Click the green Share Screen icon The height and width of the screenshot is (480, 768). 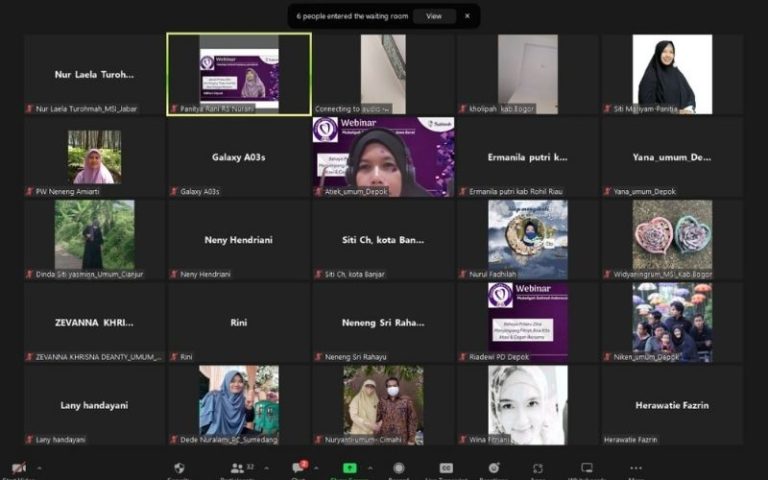pos(350,468)
